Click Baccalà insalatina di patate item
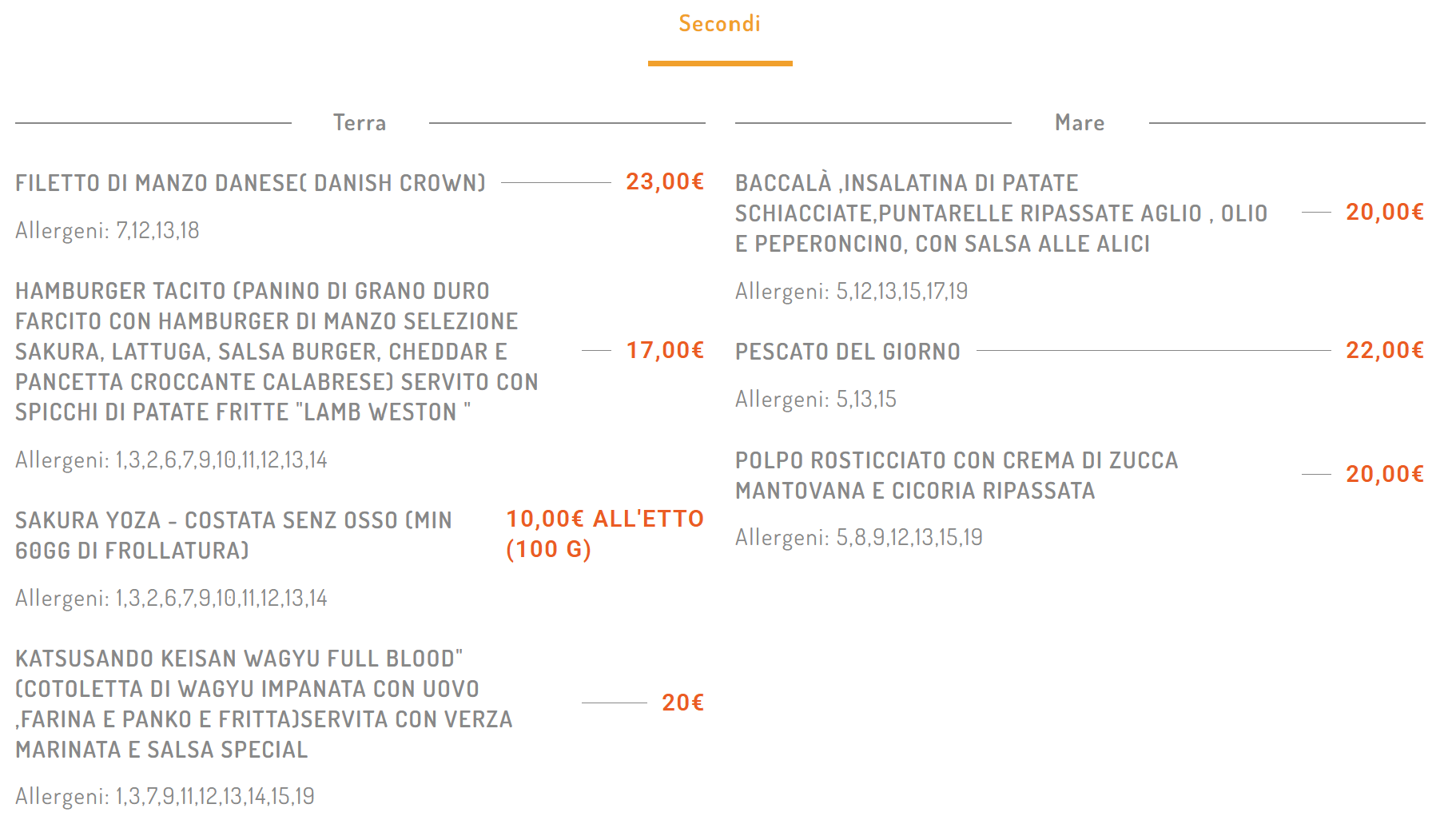The image size is (1456, 828). 1001,213
